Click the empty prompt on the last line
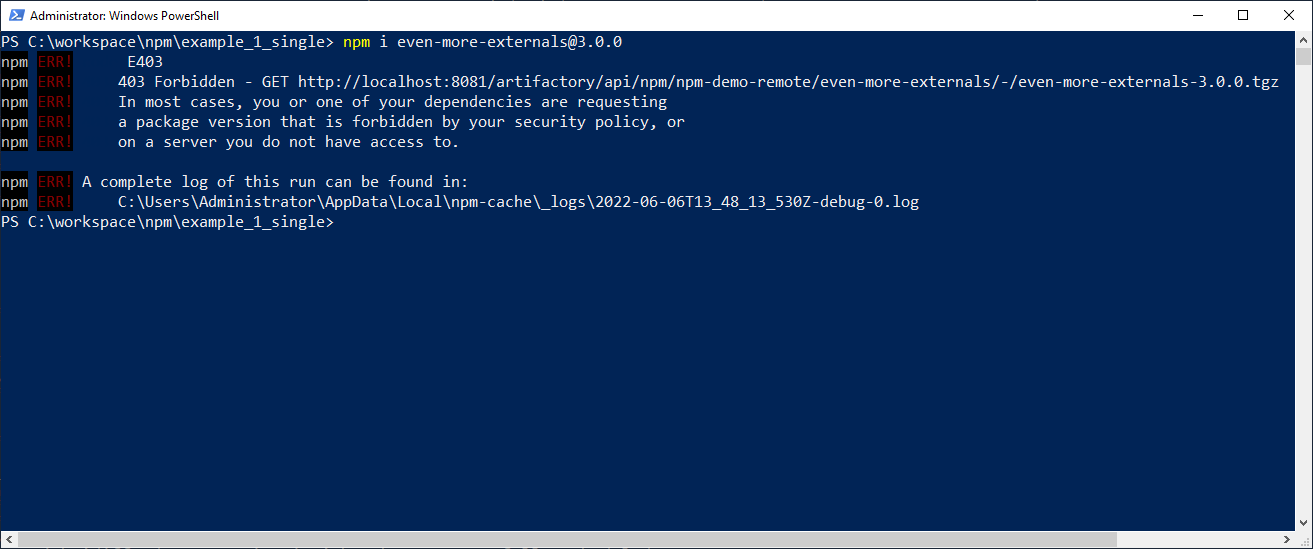Screen dimensions: 1313x549 [343, 222]
